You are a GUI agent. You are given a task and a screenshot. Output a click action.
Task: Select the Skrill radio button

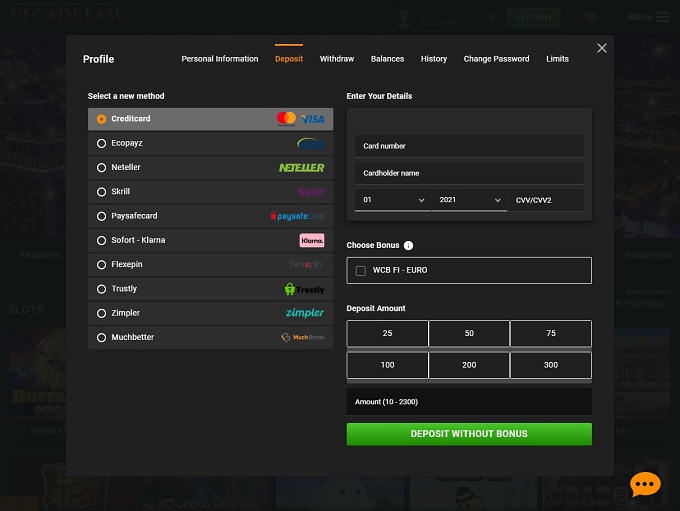coord(101,192)
